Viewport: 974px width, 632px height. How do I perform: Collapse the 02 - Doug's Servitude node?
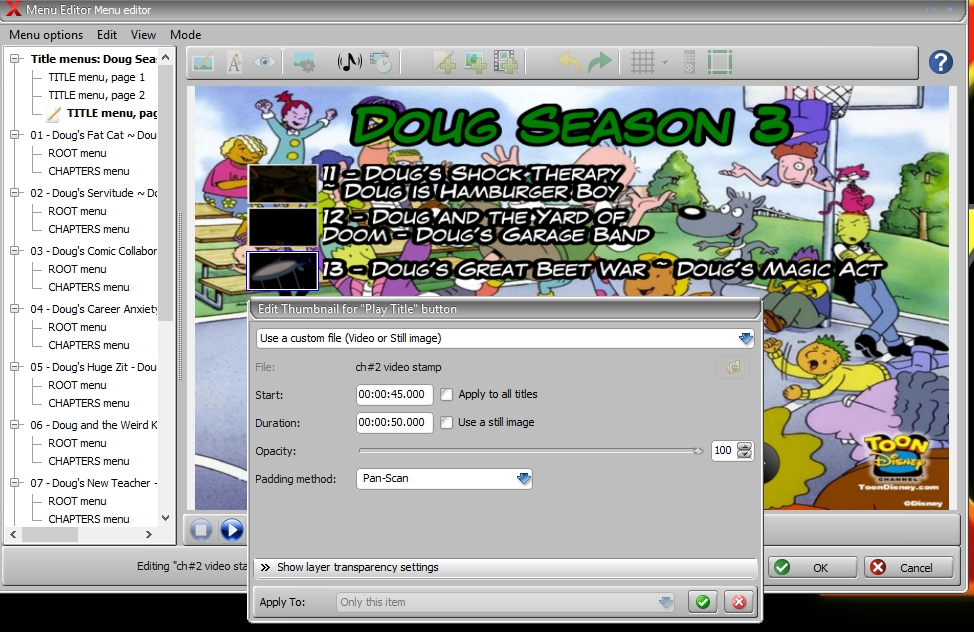[15, 193]
